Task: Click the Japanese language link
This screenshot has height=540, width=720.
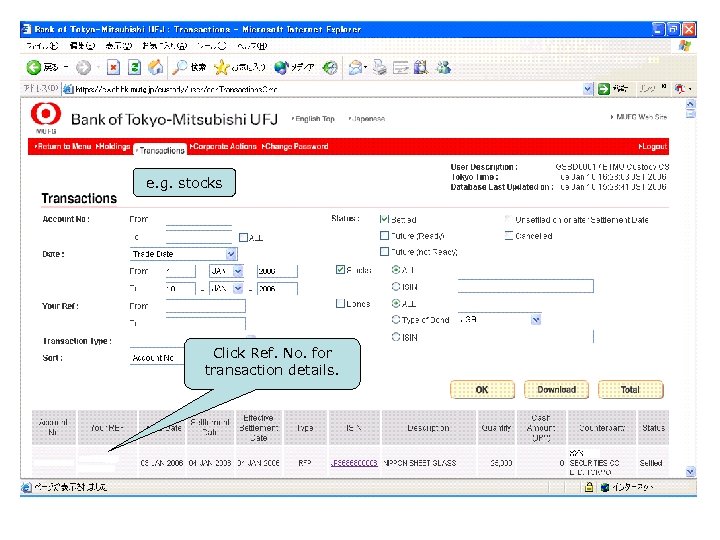Action: [367, 118]
